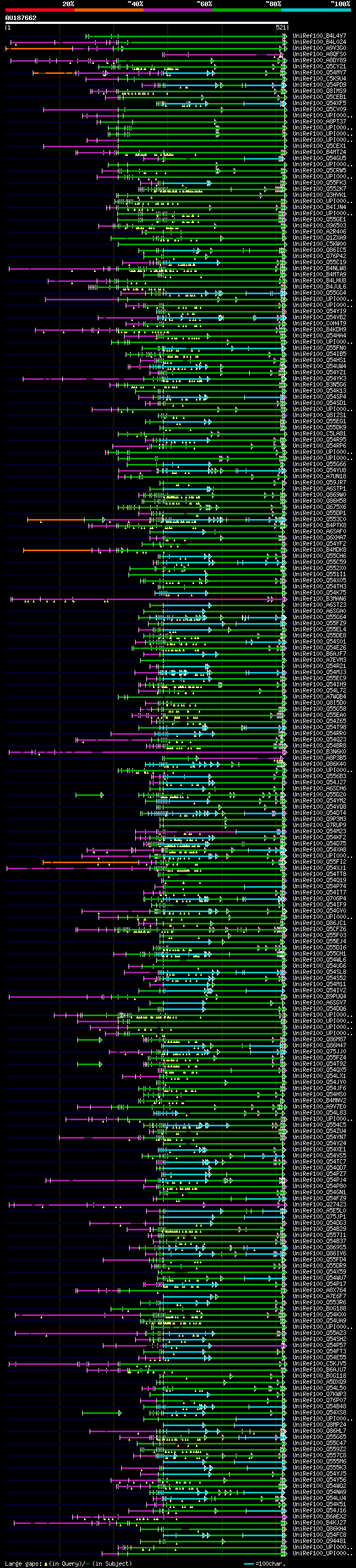Open the UniRef100_B3N5G6 accession

click(319, 384)
